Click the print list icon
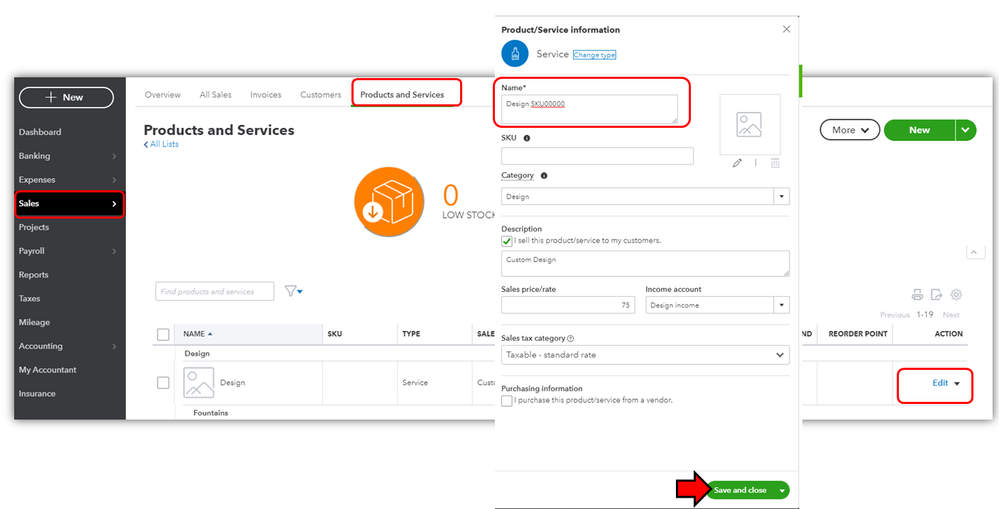This screenshot has height=509, width=999. [x=917, y=294]
